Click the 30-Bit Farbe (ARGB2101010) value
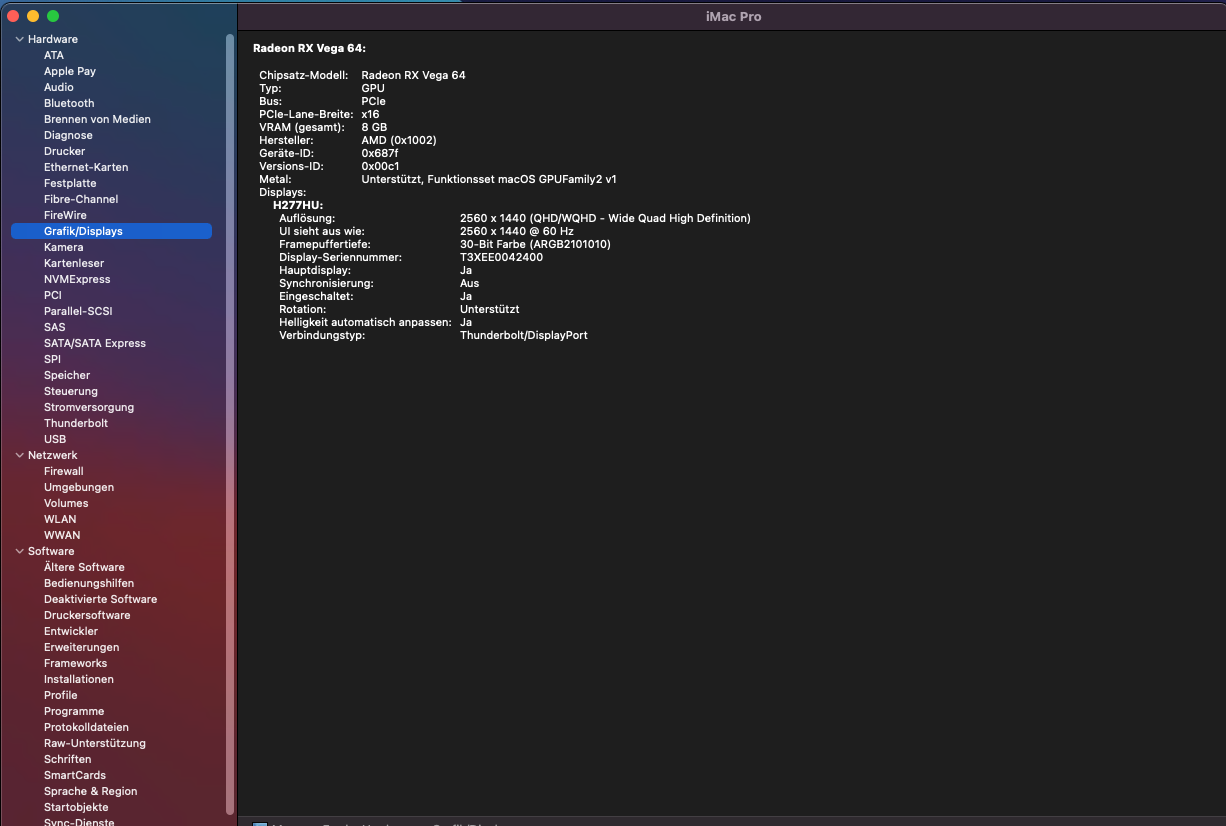The image size is (1226, 826). tap(535, 244)
